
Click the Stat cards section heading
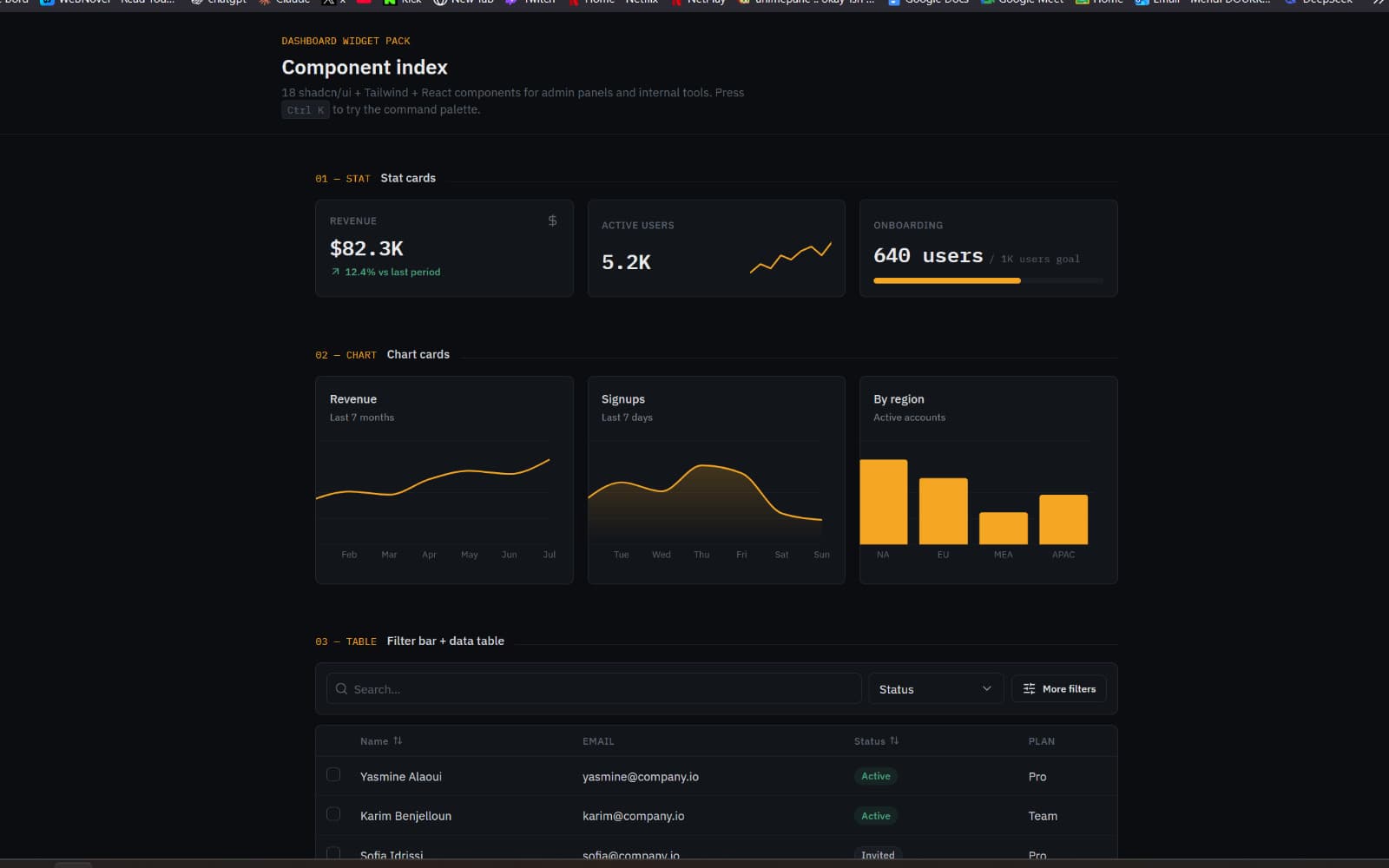click(408, 178)
